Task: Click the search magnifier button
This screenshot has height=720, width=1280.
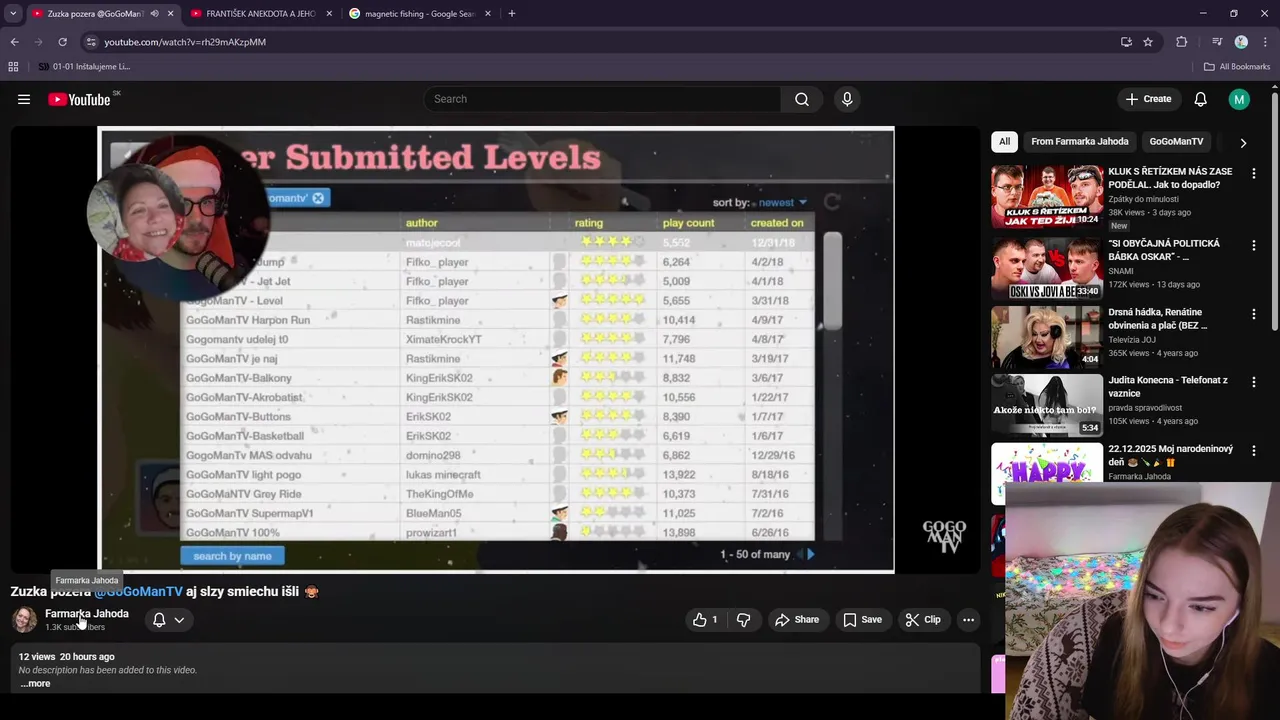Action: (x=802, y=99)
